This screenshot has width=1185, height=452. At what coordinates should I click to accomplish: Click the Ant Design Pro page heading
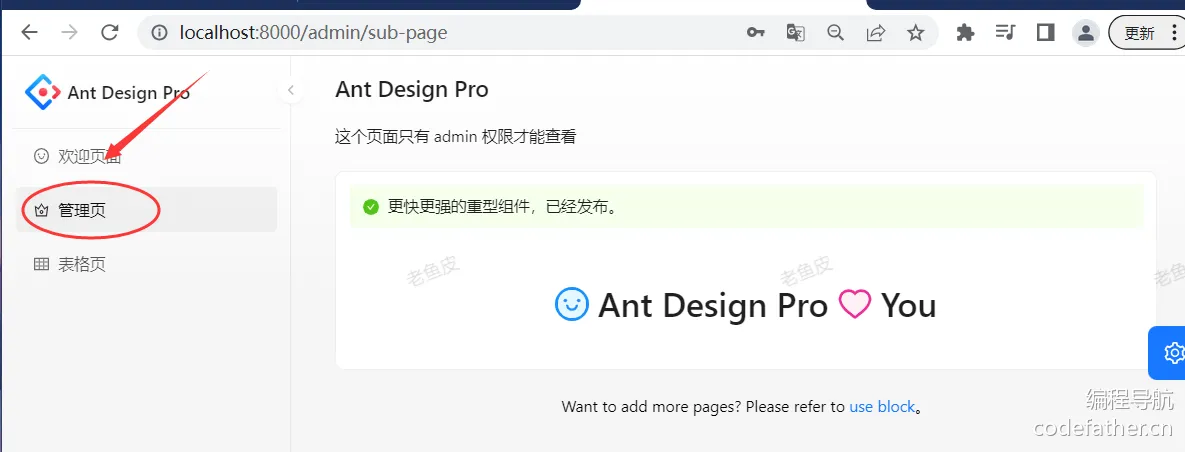(x=412, y=89)
